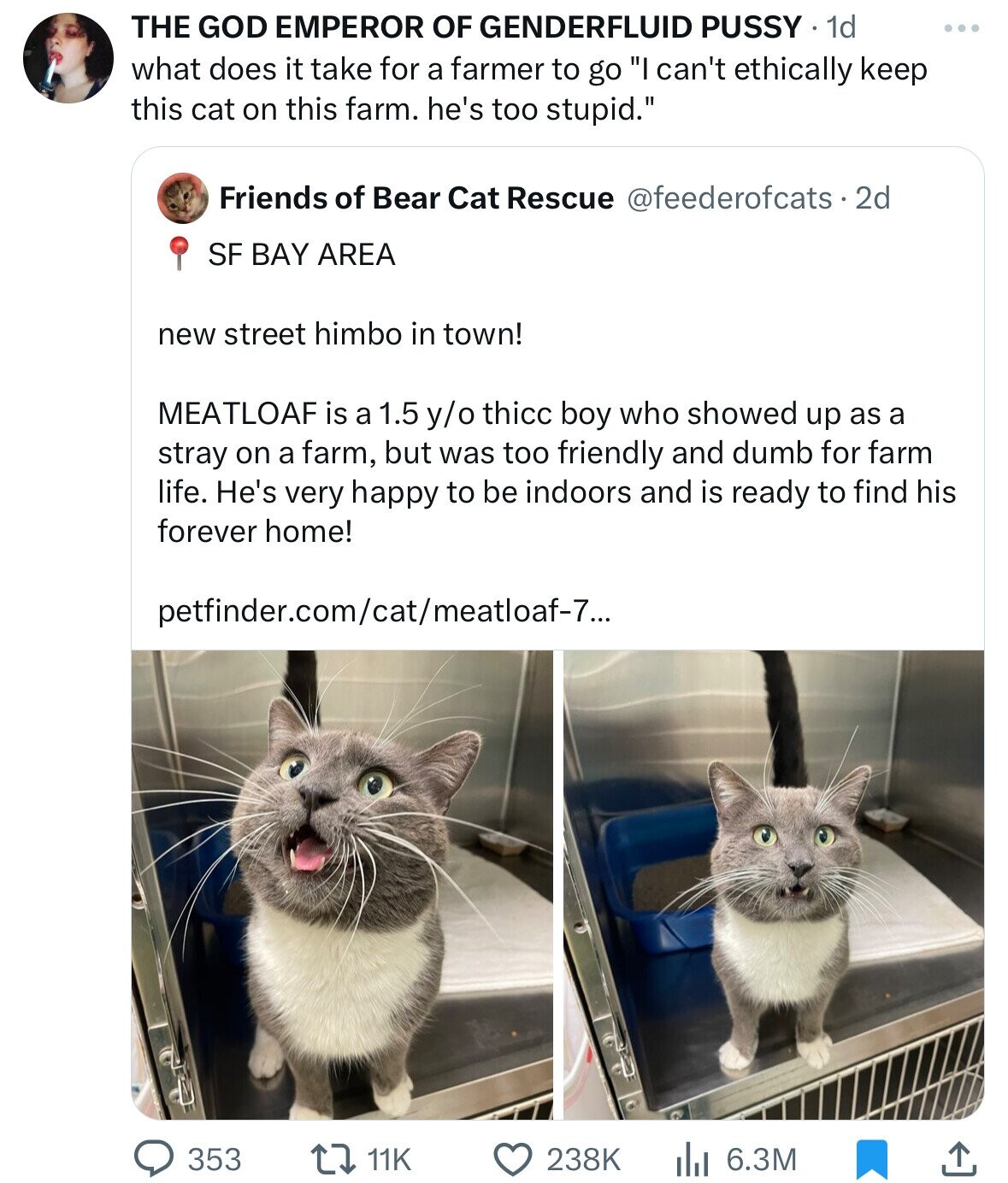Click the 2d timestamp of quoted post
This screenshot has width=1008, height=1183.
point(873,198)
